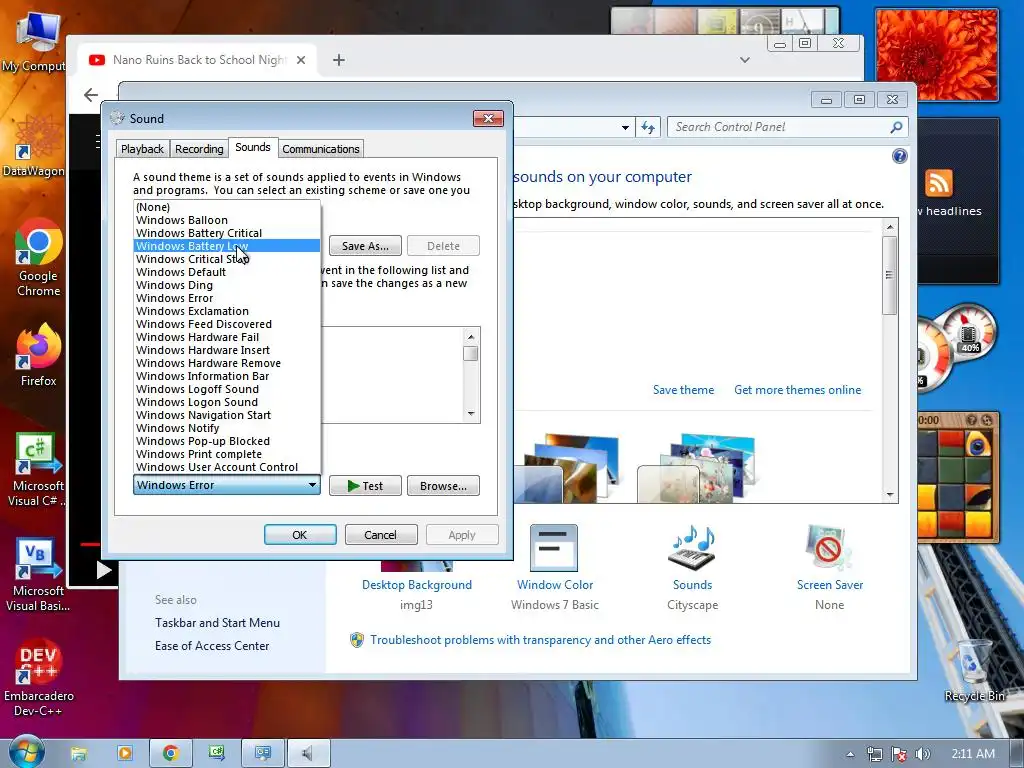Choose Windows Exclamation sound
1024x768 pixels.
click(227, 312)
